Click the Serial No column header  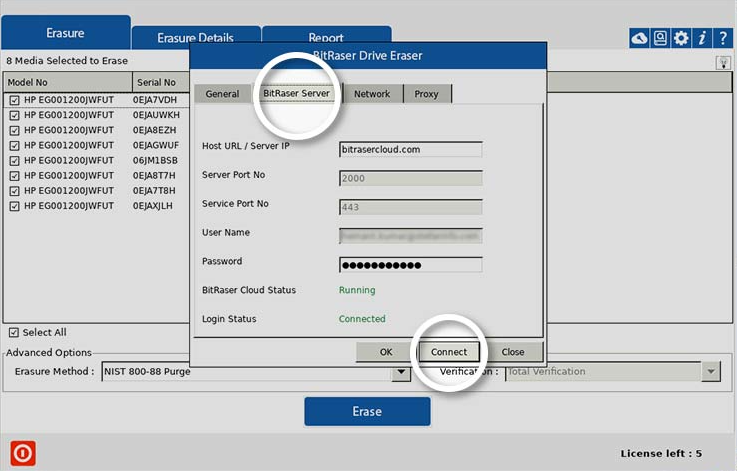tap(161, 82)
